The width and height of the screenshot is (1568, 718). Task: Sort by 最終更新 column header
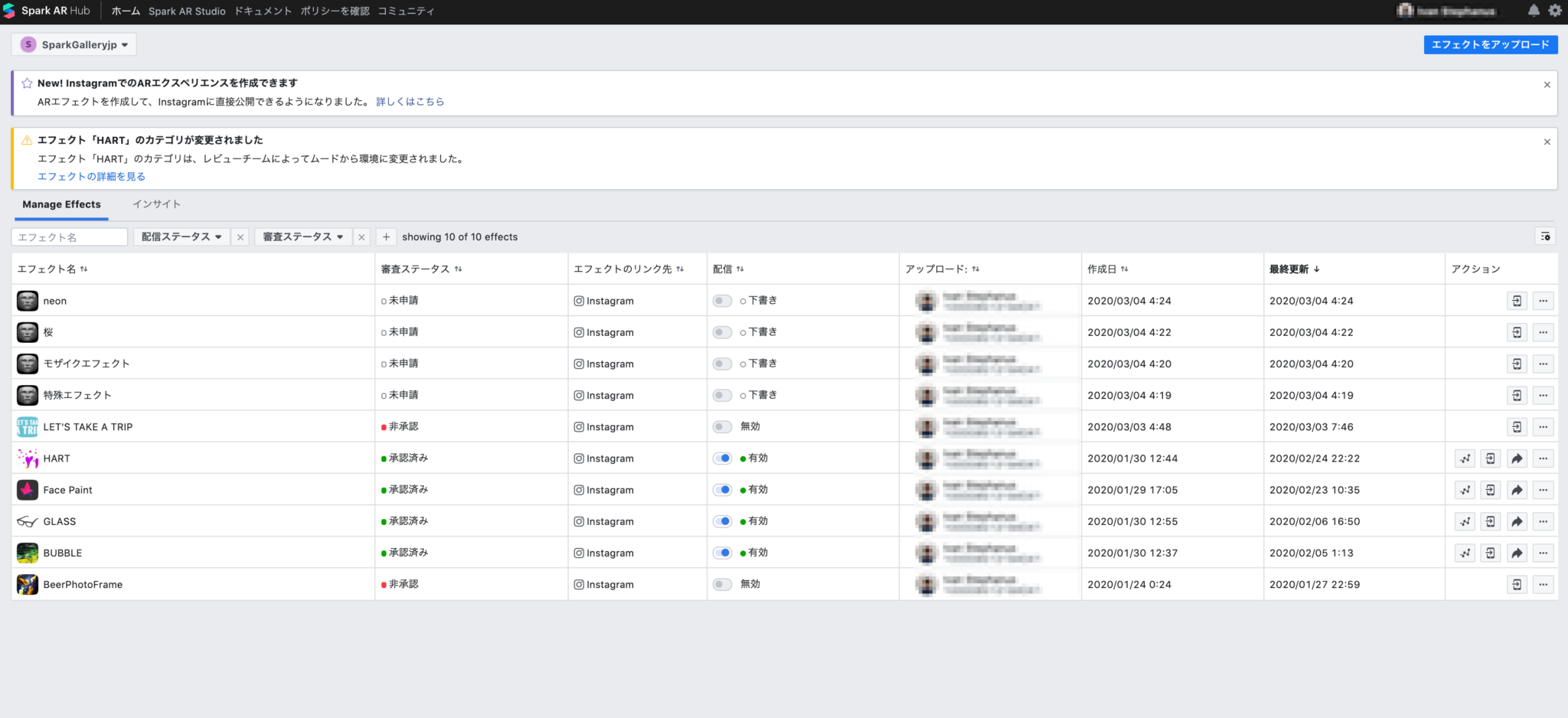pyautogui.click(x=1295, y=269)
